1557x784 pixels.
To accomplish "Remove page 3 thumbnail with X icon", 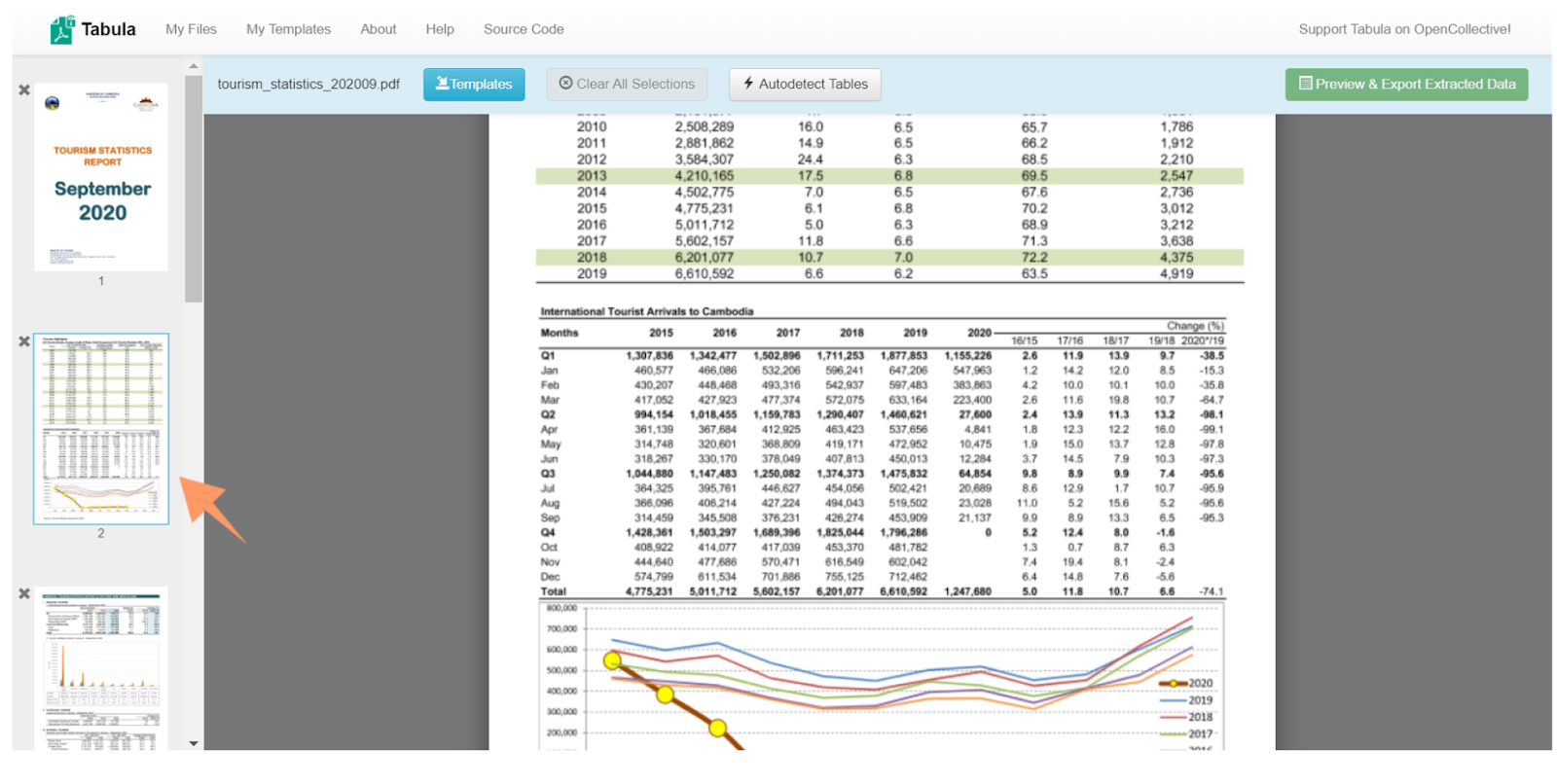I will point(24,593).
